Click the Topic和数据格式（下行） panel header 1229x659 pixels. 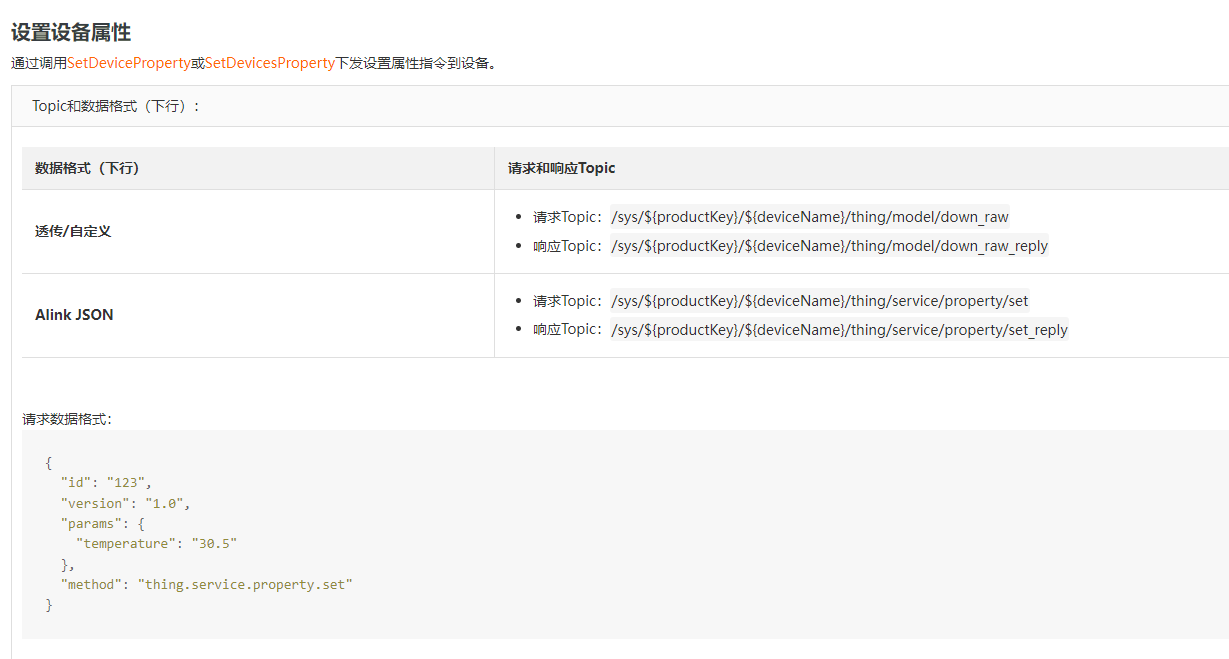coord(116,106)
